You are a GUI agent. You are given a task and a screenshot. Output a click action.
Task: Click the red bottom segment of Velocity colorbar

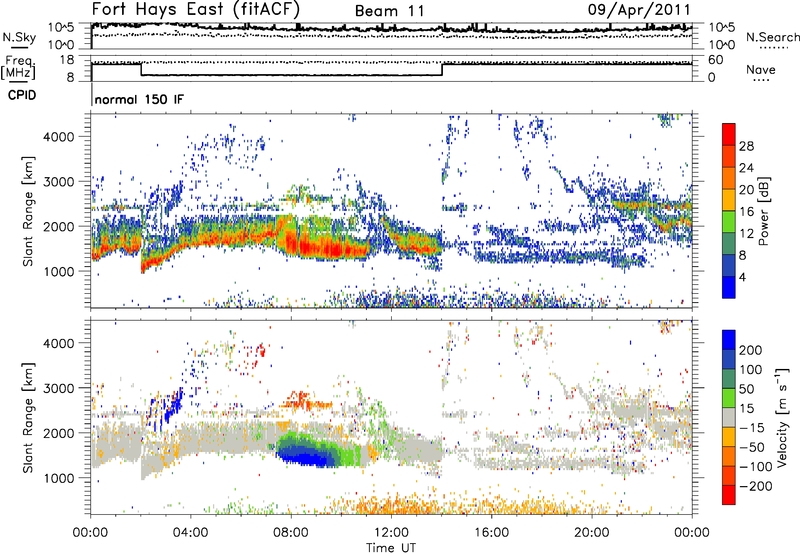[729, 495]
